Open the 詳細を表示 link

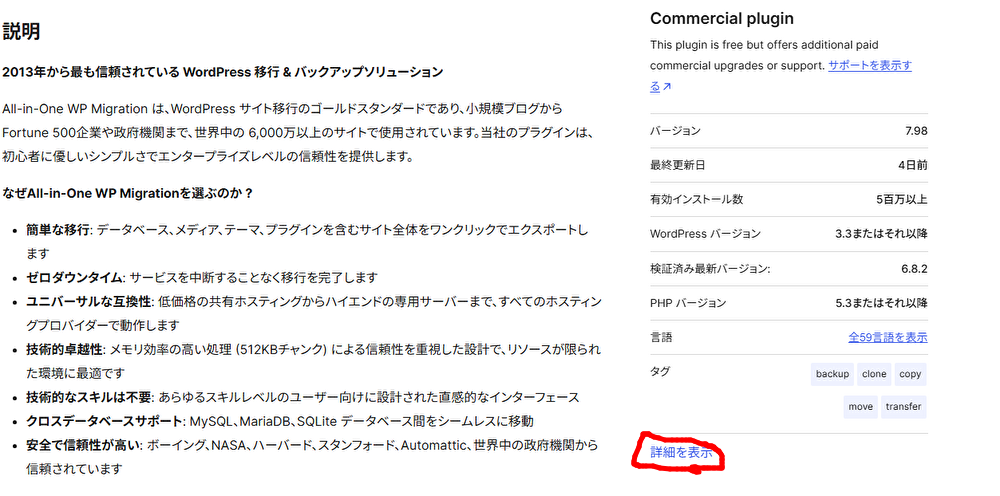pyautogui.click(x=681, y=452)
